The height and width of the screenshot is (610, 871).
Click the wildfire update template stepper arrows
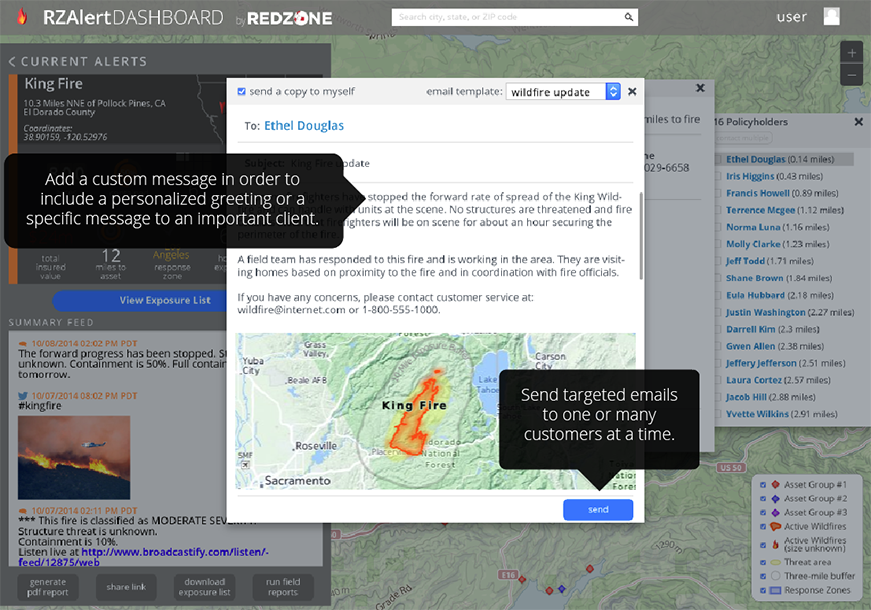pos(613,92)
